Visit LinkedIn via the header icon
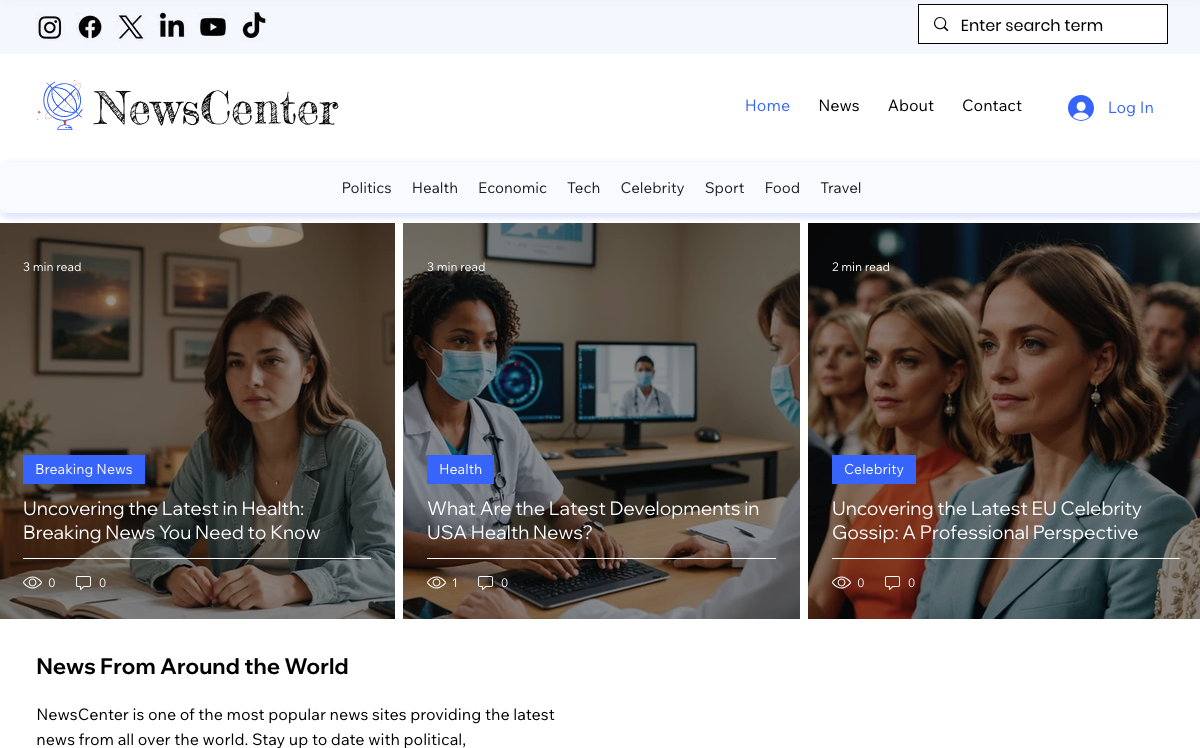This screenshot has width=1200, height=748. tap(172, 27)
